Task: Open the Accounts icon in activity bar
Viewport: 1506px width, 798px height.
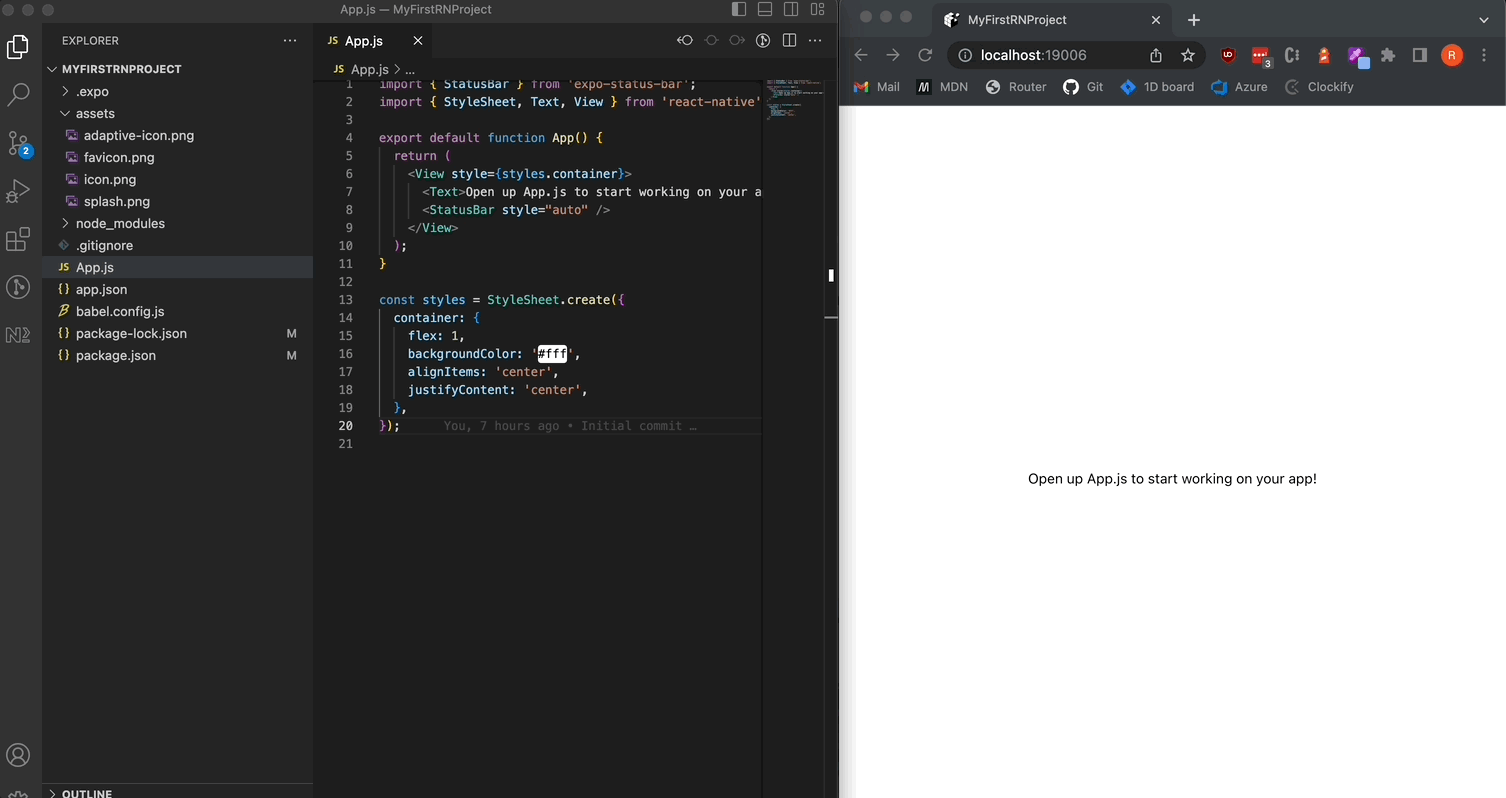Action: point(19,755)
